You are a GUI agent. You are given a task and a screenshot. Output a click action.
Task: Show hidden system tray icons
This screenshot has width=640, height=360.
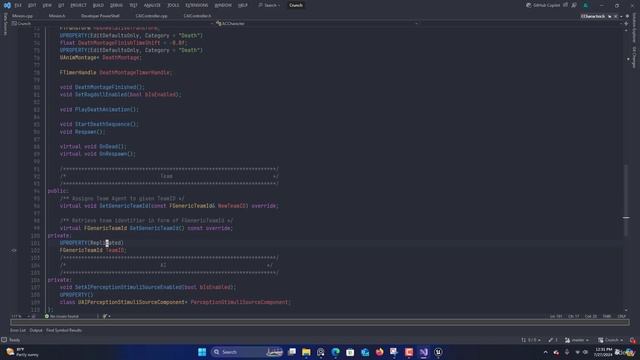(x=545, y=352)
